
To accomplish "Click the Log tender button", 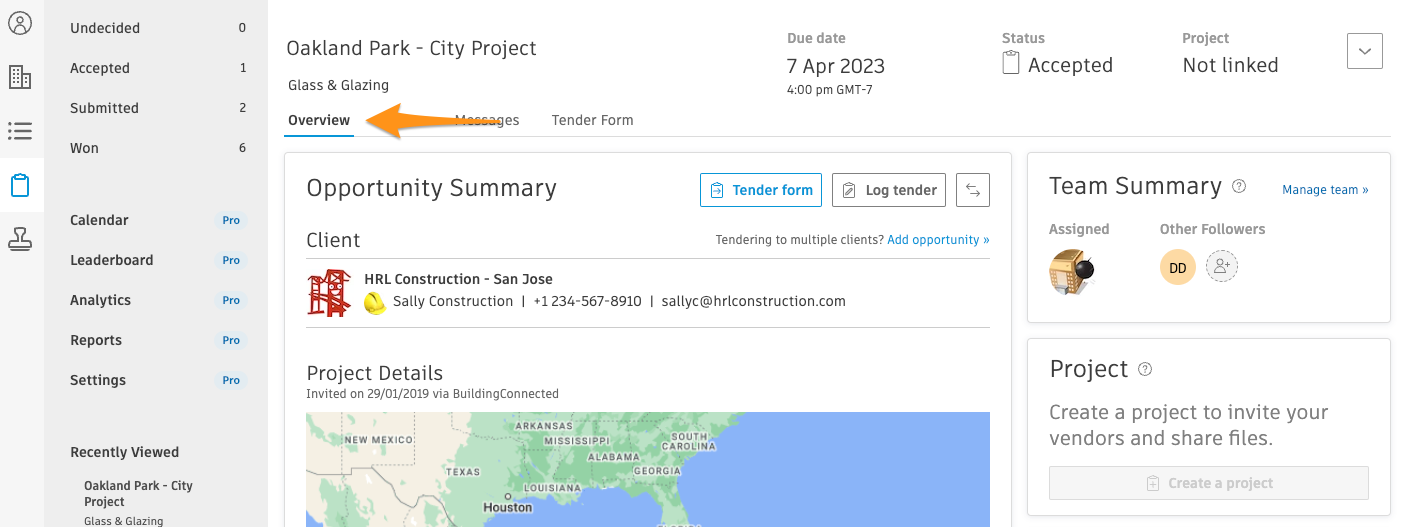I will pyautogui.click(x=889, y=190).
